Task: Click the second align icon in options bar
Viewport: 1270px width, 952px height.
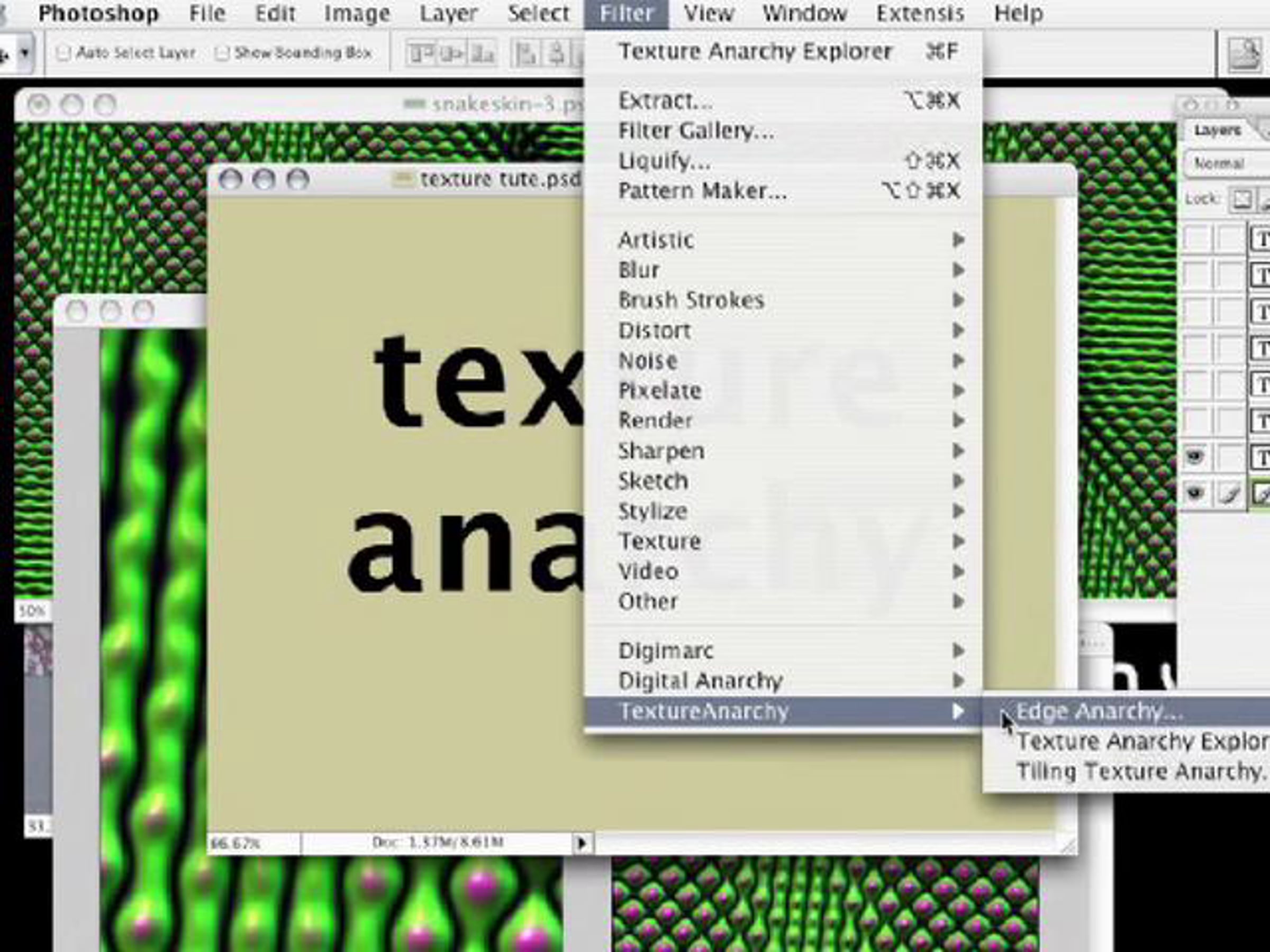Action: [452, 53]
